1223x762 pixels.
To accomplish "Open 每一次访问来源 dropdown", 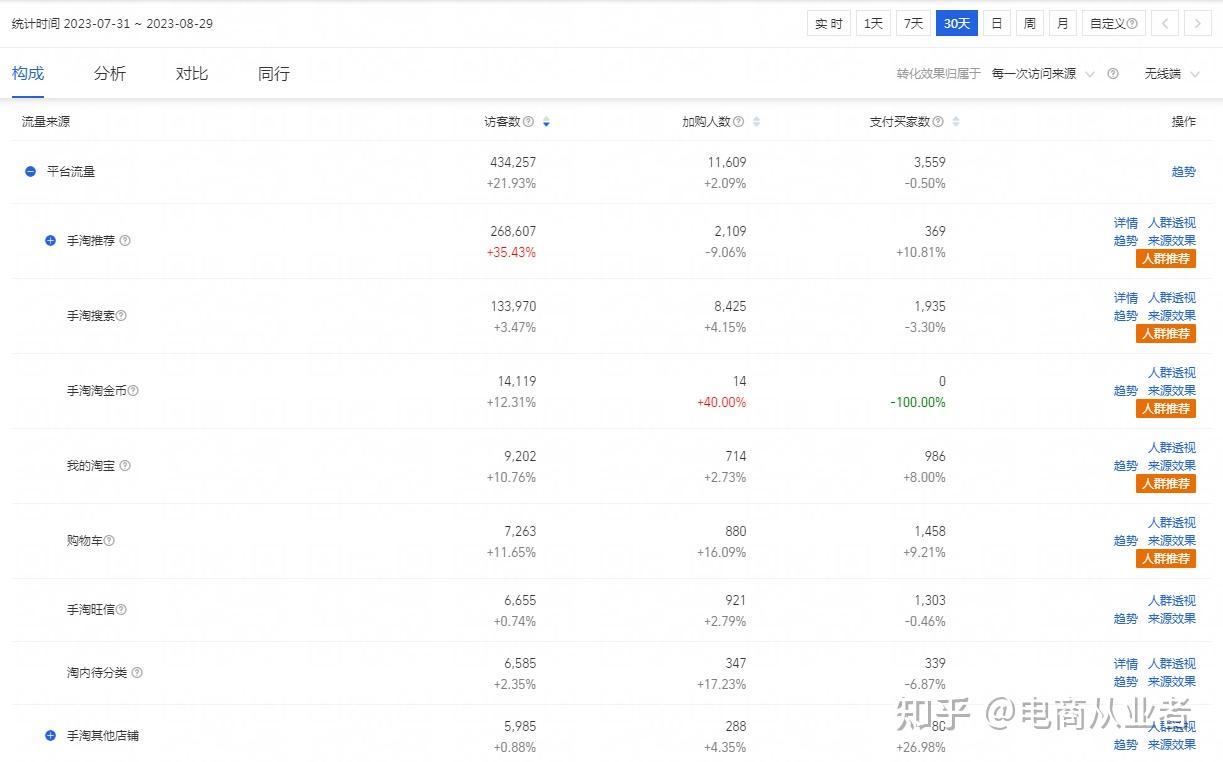I will point(1043,74).
